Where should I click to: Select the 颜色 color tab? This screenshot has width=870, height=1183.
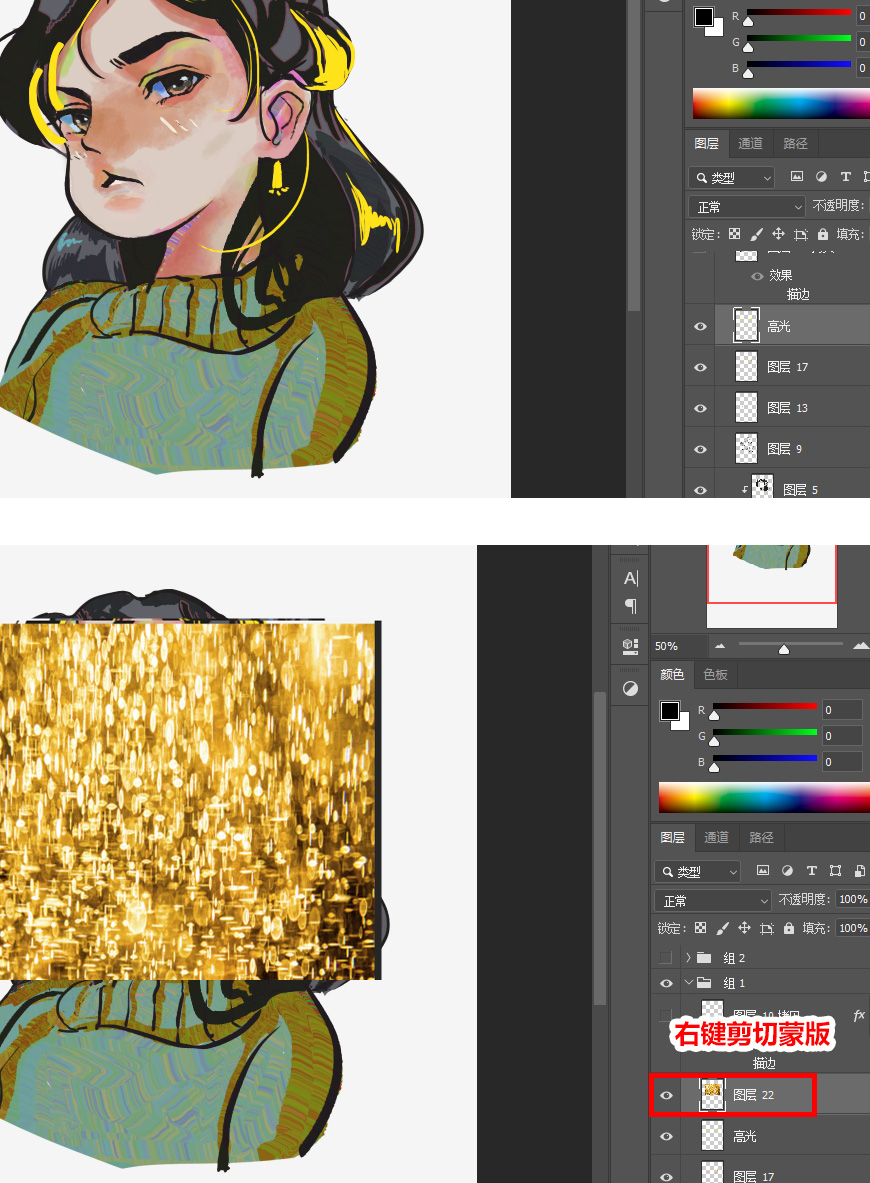pyautogui.click(x=672, y=675)
